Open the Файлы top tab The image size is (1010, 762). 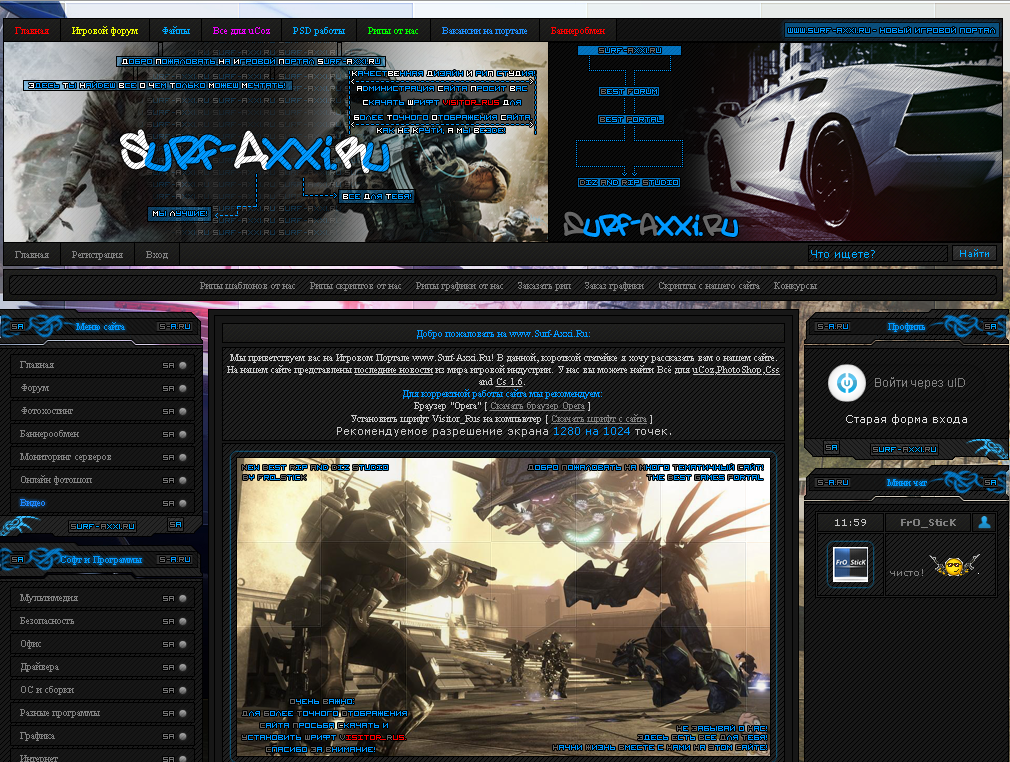(x=176, y=30)
